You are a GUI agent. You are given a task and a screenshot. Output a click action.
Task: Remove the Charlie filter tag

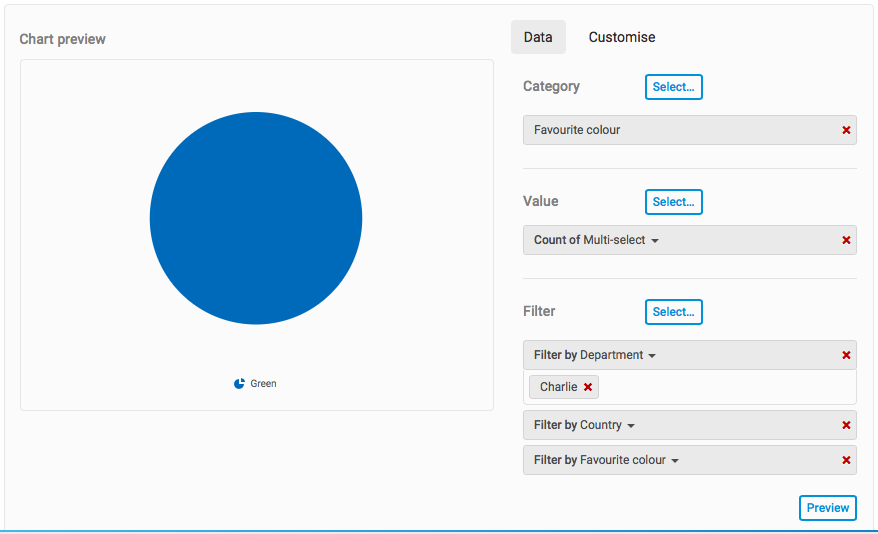(x=588, y=387)
